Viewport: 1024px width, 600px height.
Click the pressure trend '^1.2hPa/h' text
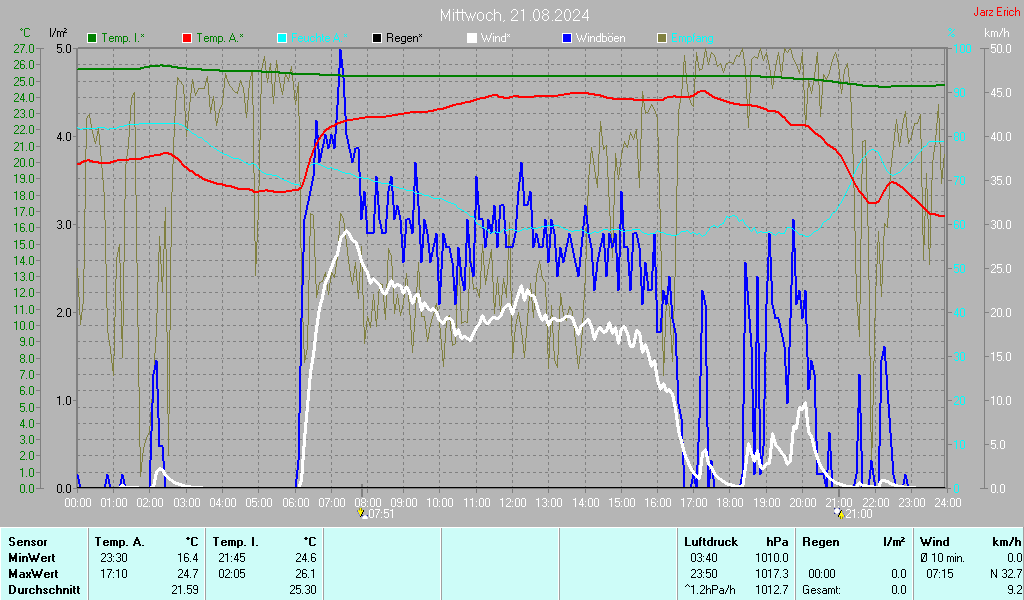(x=710, y=590)
